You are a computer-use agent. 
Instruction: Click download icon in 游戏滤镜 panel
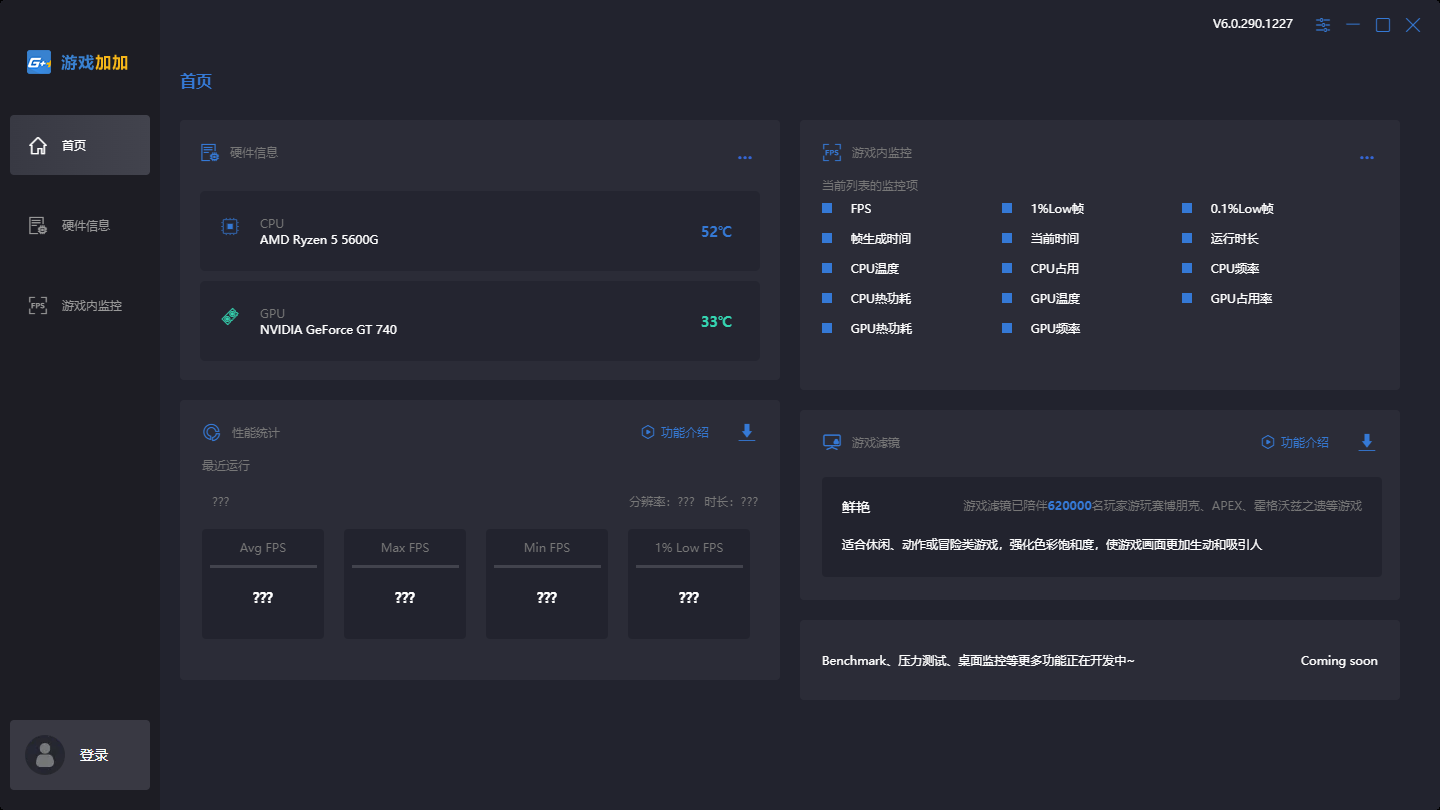pos(1367,442)
